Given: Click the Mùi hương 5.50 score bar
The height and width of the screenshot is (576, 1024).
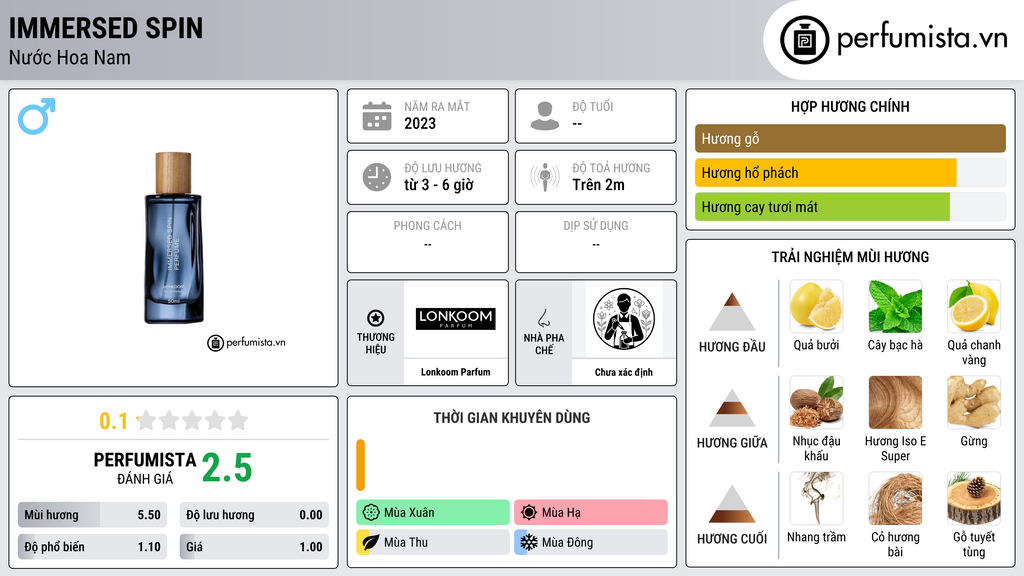Looking at the screenshot, I should (x=92, y=515).
